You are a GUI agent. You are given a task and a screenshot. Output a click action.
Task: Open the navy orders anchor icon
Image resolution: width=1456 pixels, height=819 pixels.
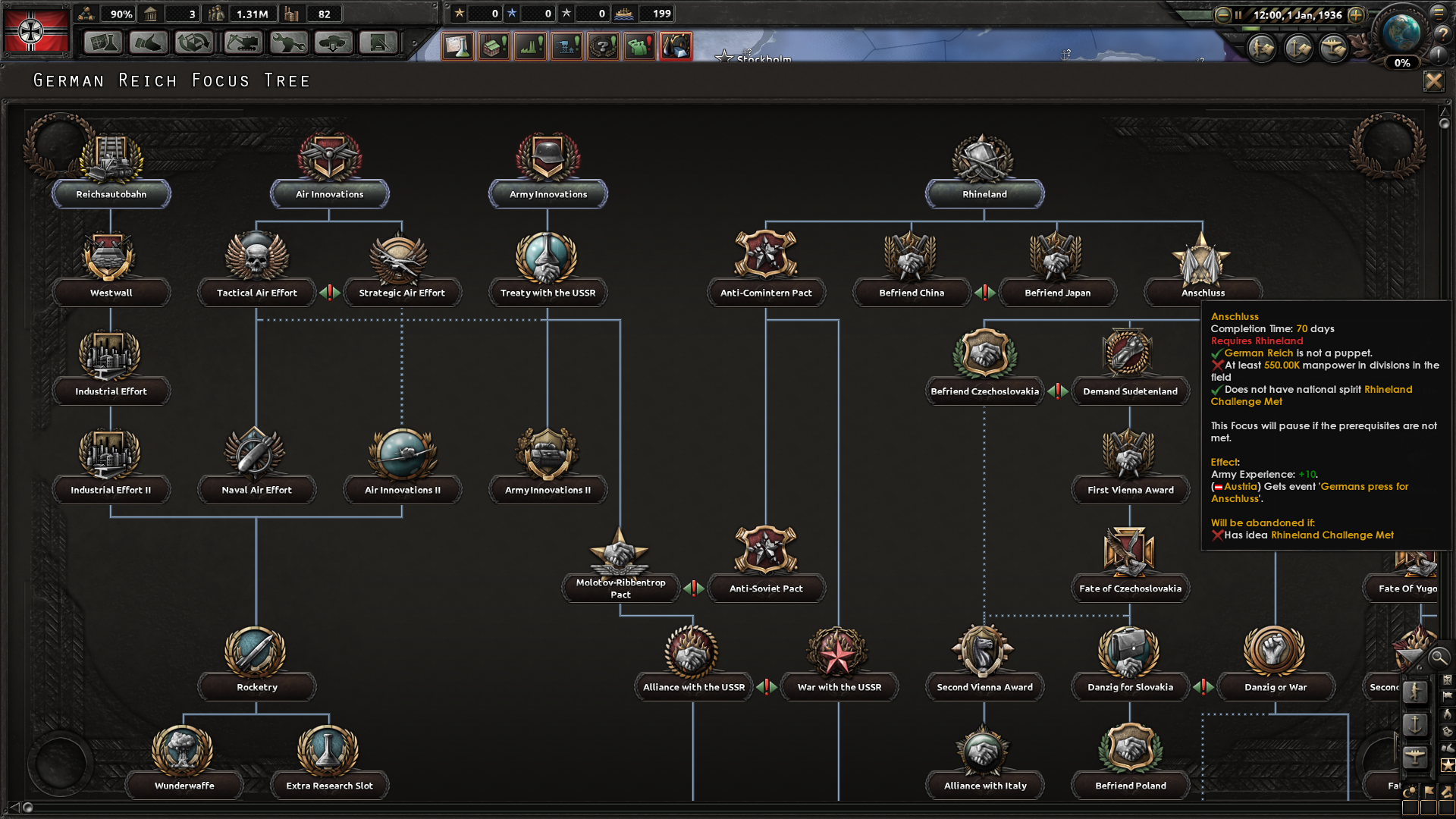[1298, 49]
